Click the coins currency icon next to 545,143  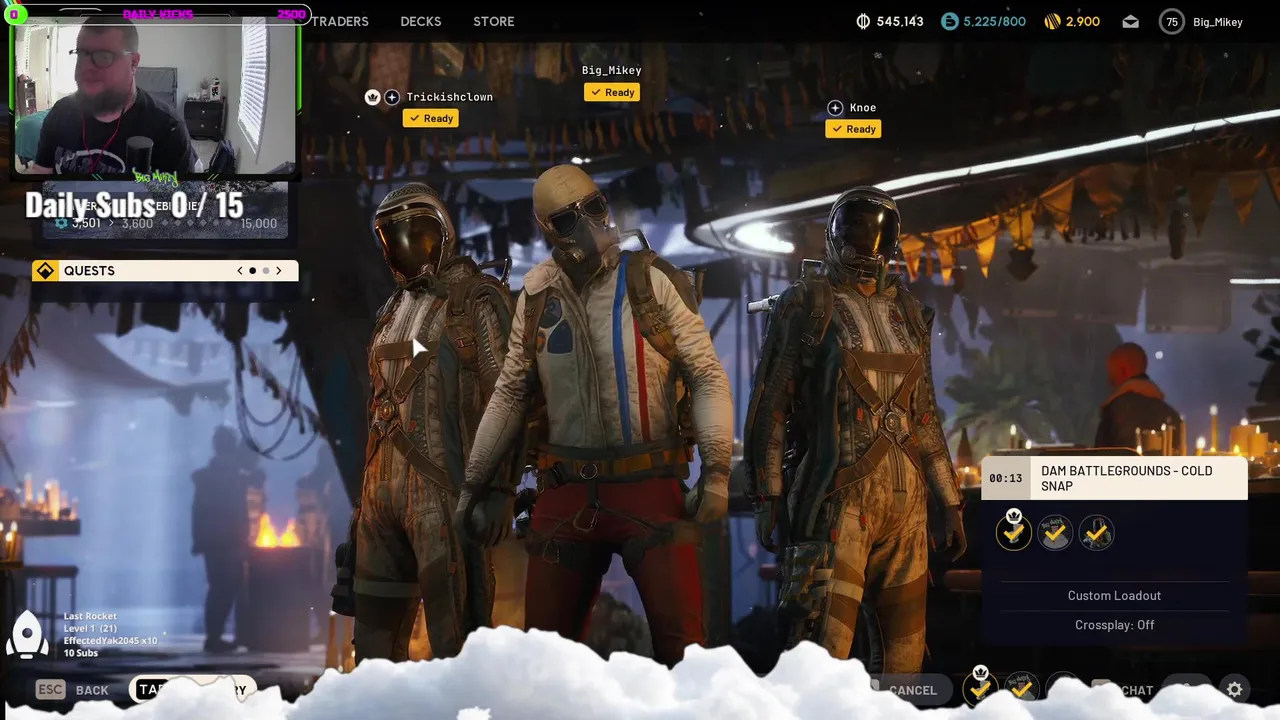[x=864, y=21]
